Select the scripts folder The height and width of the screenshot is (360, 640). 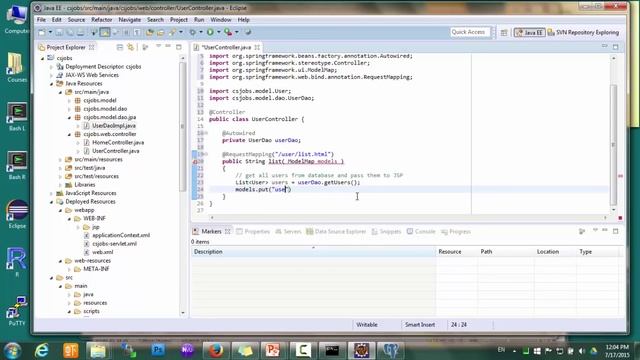[91, 311]
